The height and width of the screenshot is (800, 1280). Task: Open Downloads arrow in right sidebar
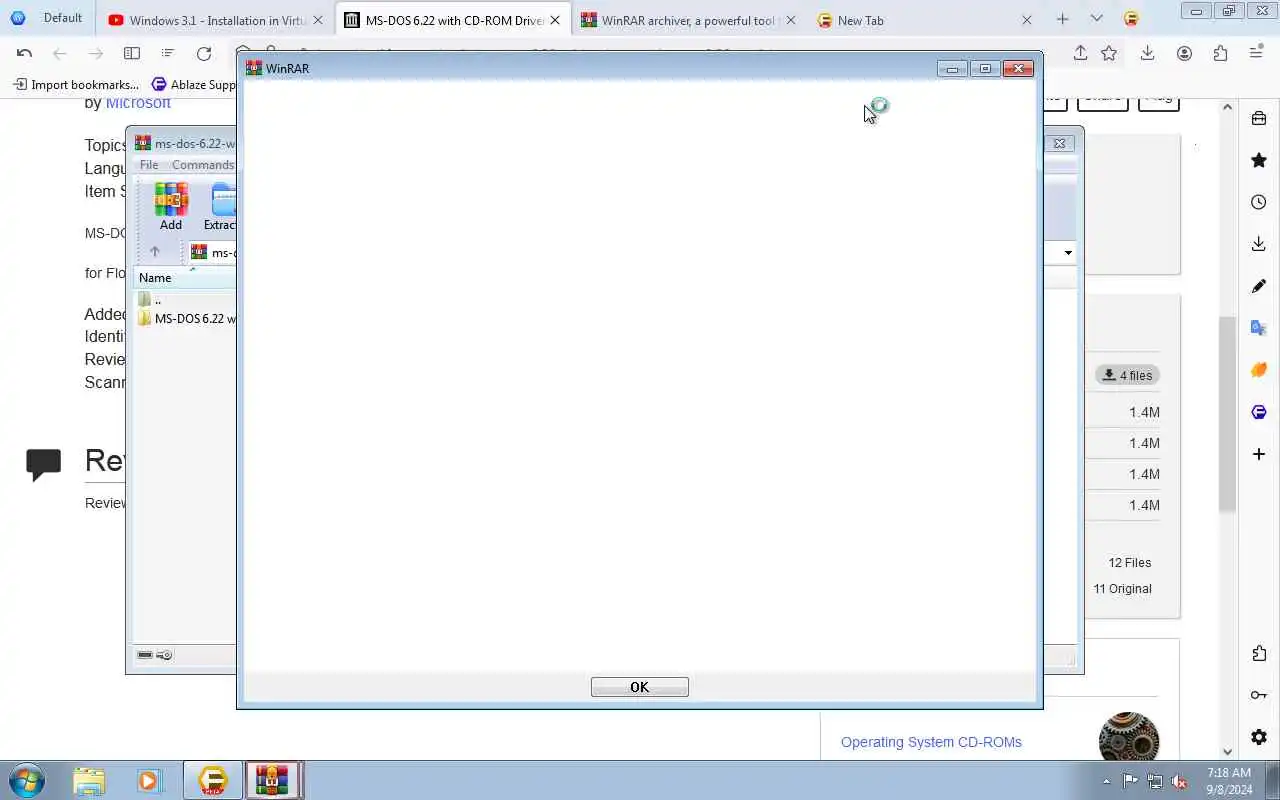coord(1259,244)
